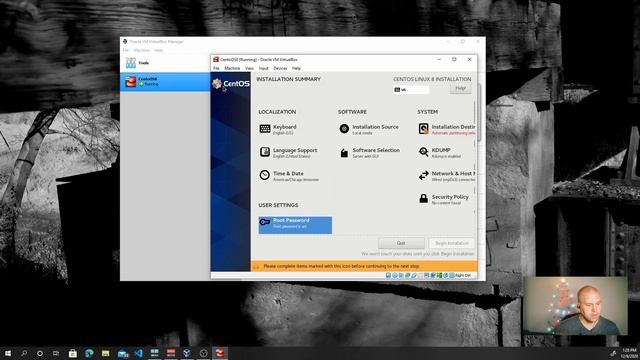Open Language Support settings
This screenshot has width=640, height=360.
[288, 153]
